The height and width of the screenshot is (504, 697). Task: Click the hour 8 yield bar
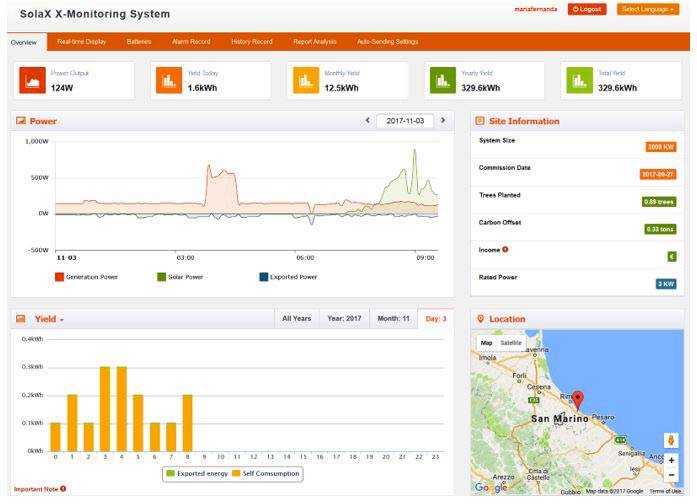(x=188, y=423)
